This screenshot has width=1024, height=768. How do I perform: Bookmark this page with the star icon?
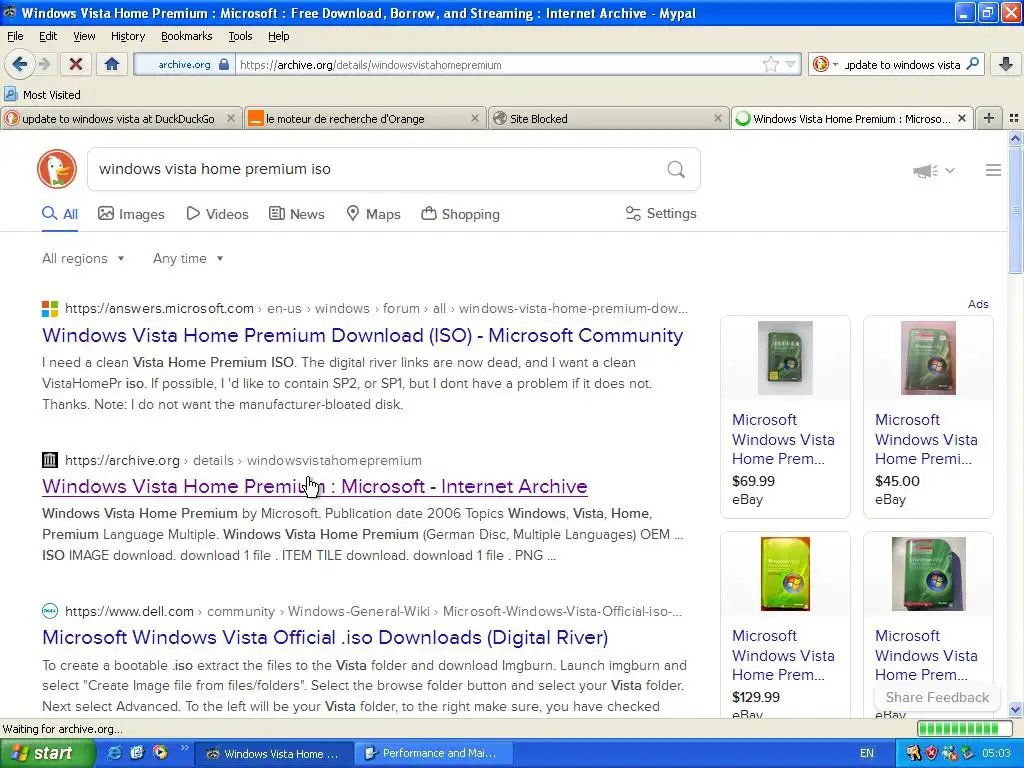coord(771,64)
